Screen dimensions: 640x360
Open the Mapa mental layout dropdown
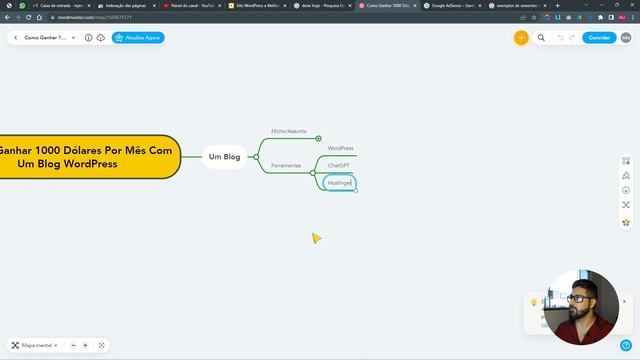[x=35, y=345]
